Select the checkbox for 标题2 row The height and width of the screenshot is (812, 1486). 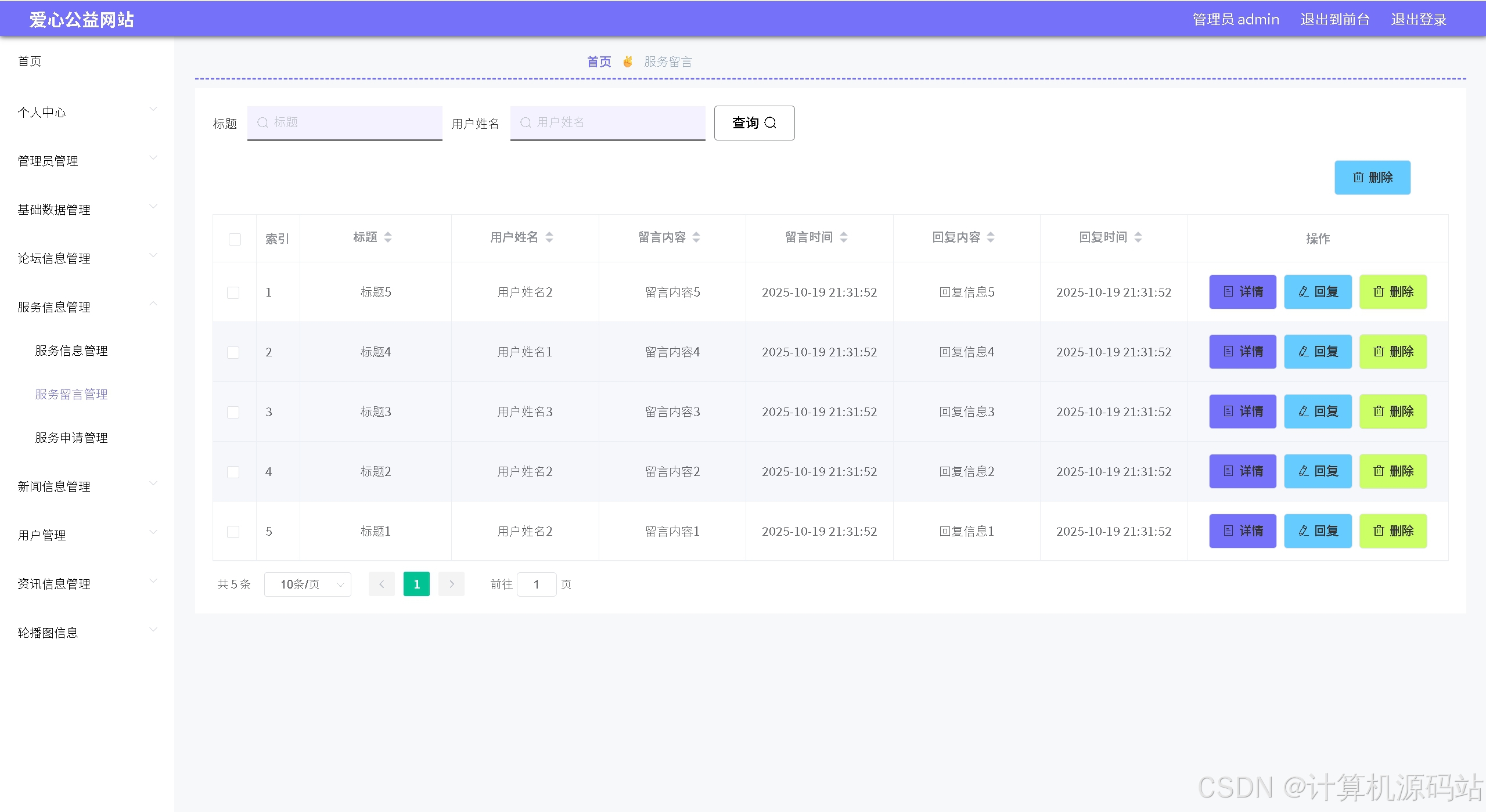(233, 472)
